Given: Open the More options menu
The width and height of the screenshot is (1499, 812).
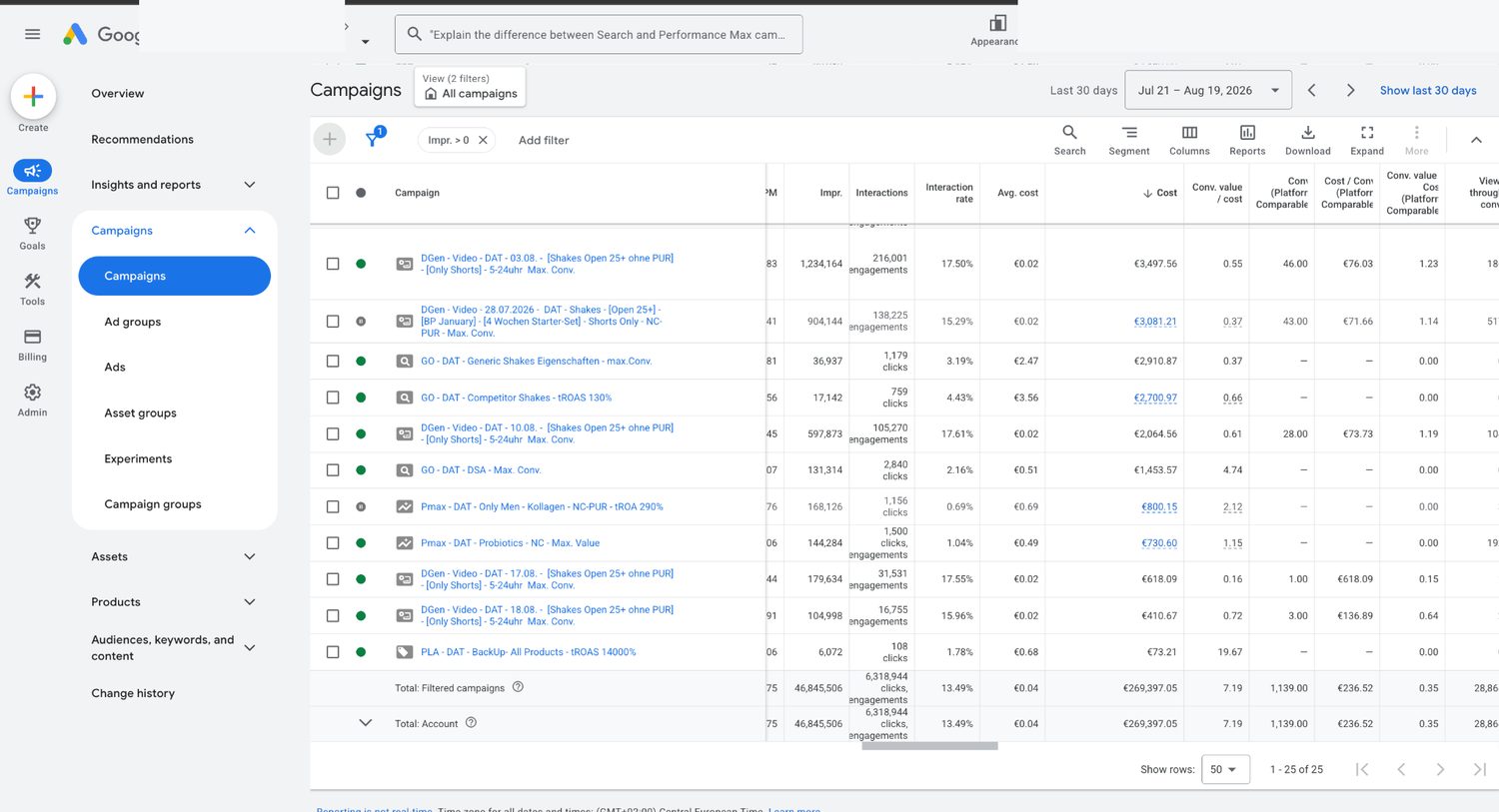Looking at the screenshot, I should pos(1416,139).
